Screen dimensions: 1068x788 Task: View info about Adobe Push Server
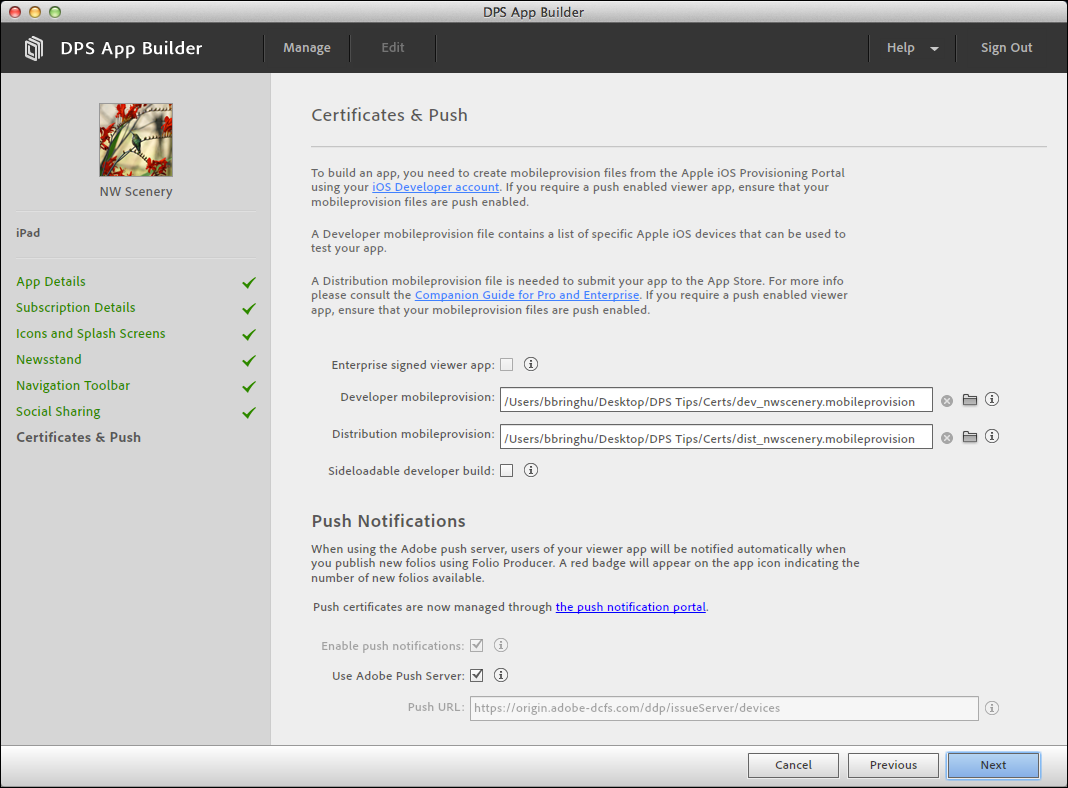(x=501, y=675)
